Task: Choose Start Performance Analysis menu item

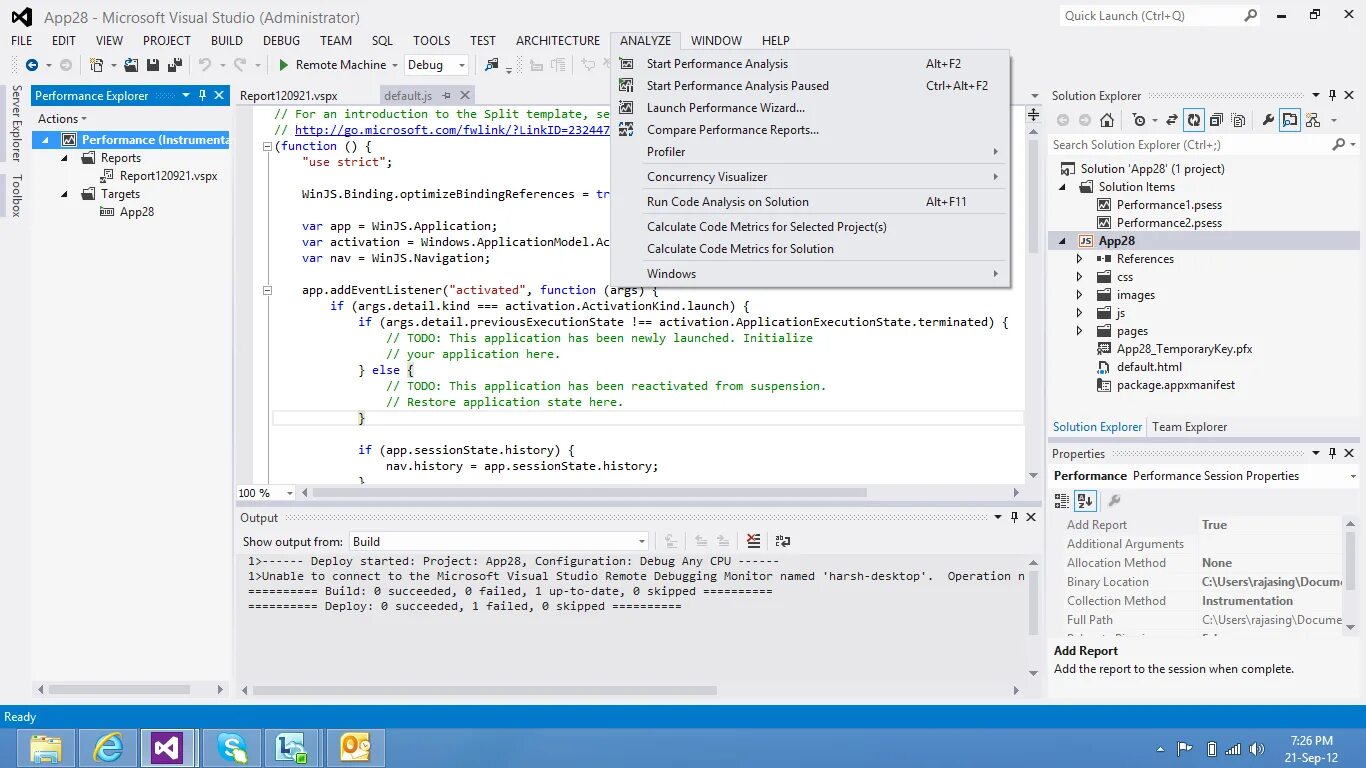Action: click(810, 64)
